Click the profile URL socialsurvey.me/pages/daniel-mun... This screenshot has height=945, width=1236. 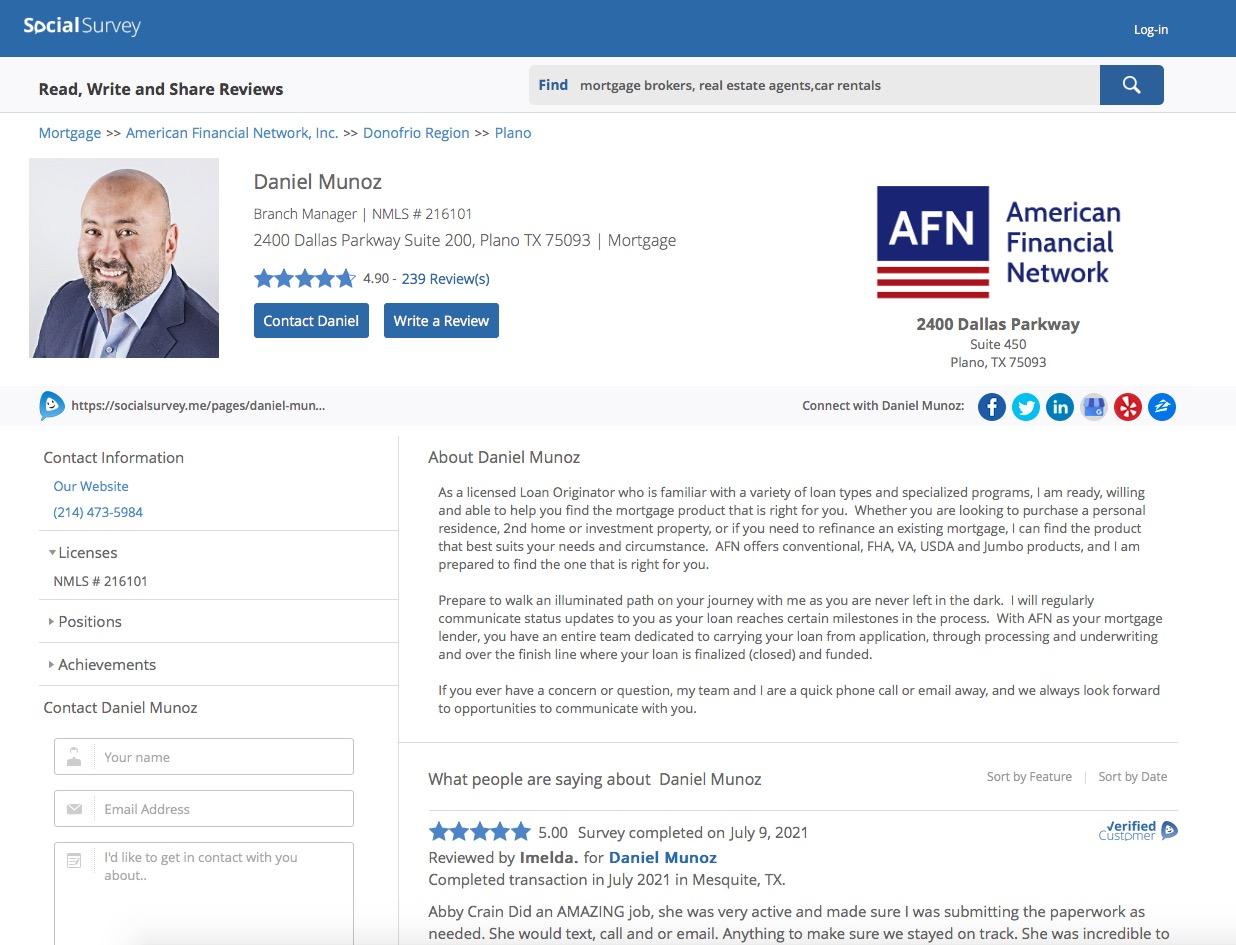coord(198,406)
